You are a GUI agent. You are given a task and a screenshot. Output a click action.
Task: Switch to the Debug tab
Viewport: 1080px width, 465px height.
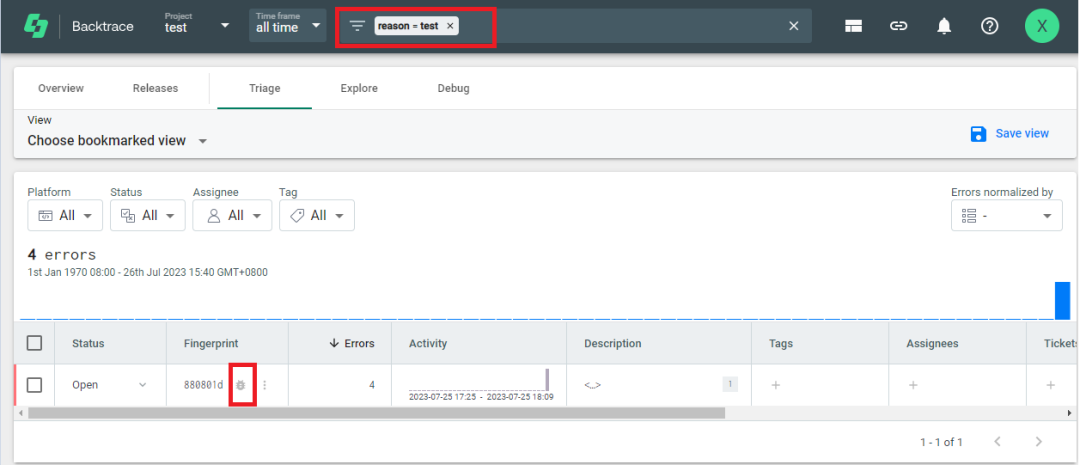coord(453,88)
